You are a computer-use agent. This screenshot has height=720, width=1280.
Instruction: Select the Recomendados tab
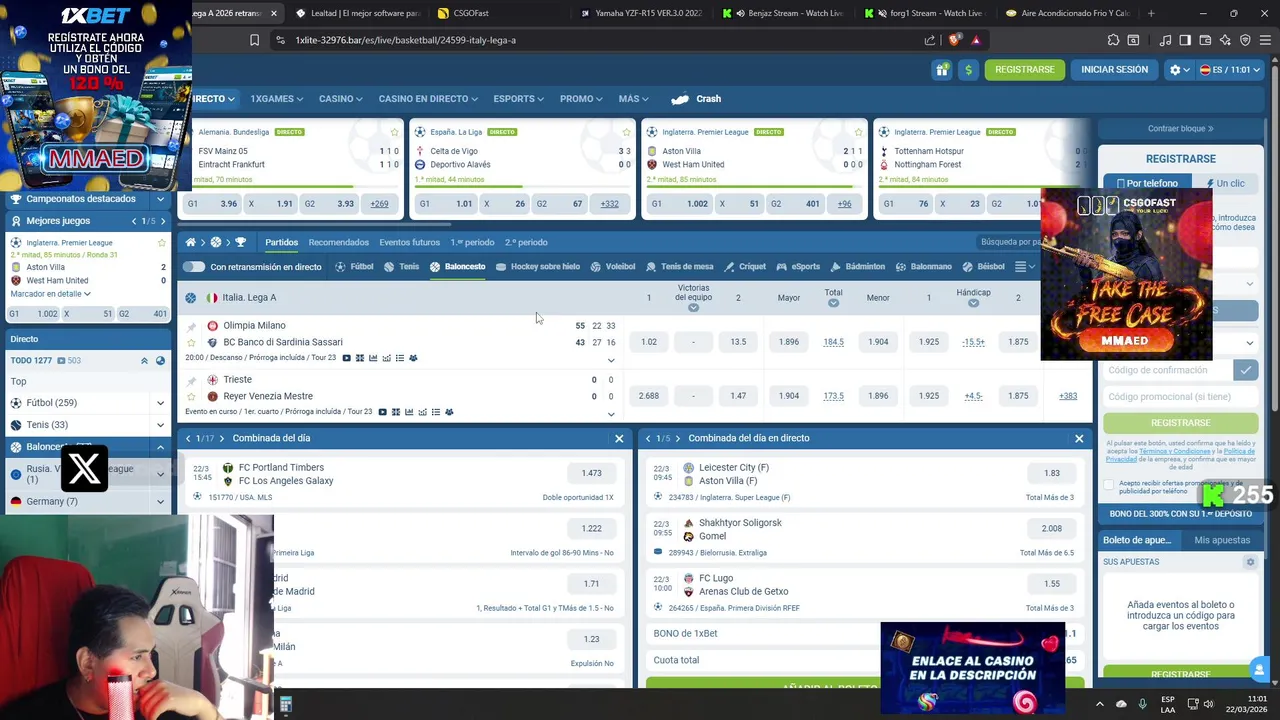[x=338, y=242]
